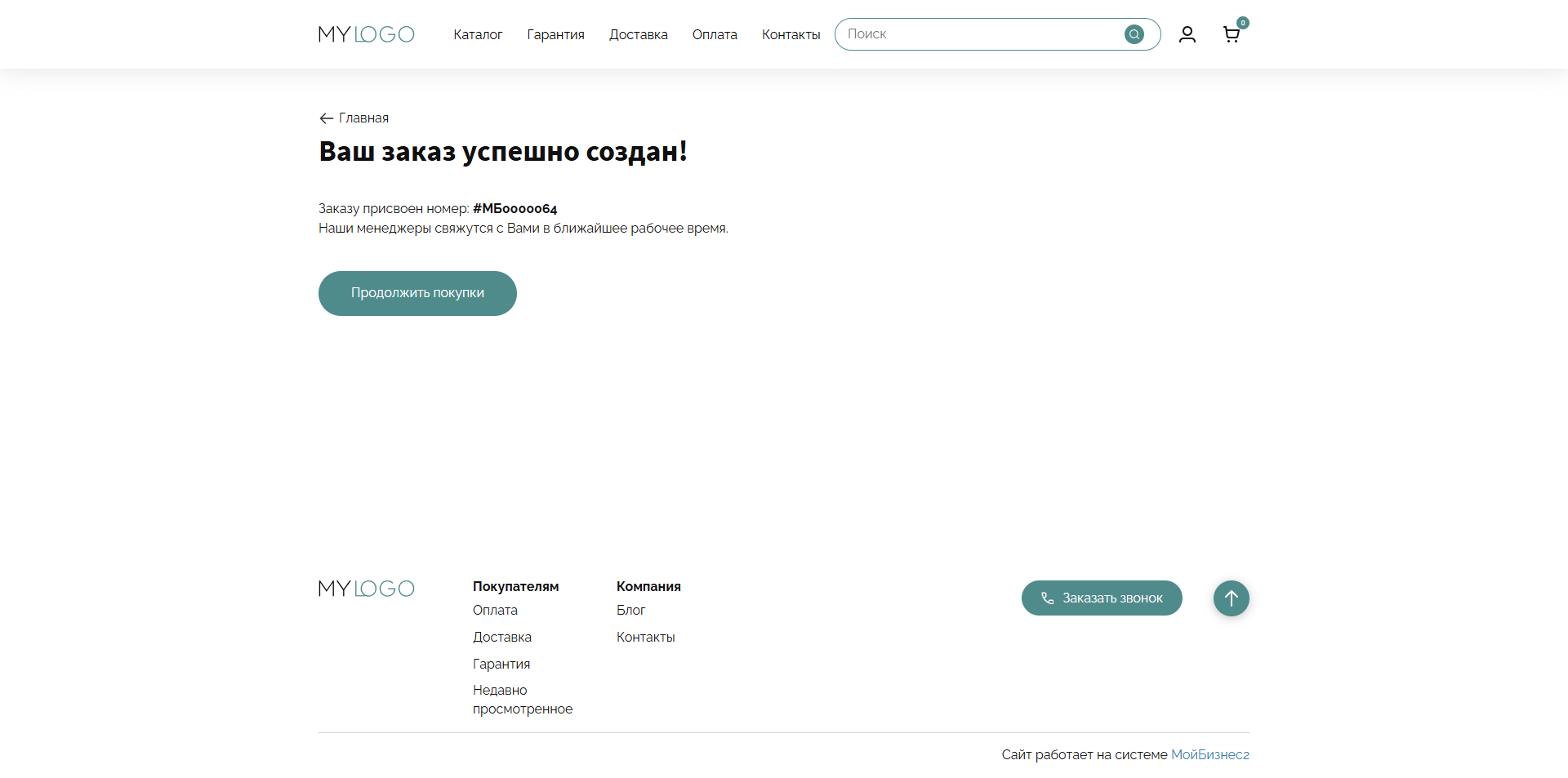Open the shopping cart icon
1568x778 pixels.
[x=1231, y=34]
